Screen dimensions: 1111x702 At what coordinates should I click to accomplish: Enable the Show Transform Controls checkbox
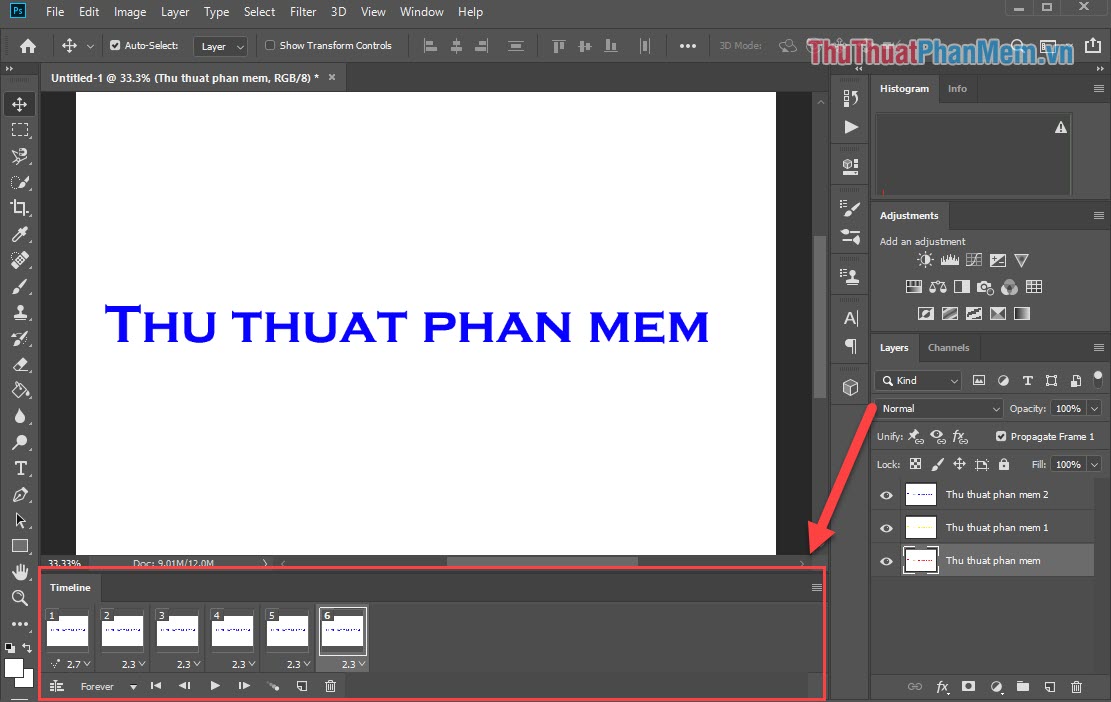[269, 45]
